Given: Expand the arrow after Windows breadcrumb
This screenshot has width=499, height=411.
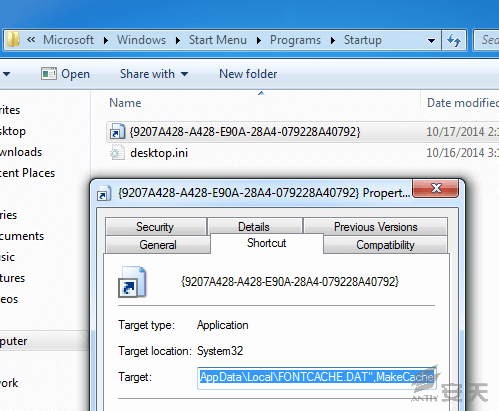Looking at the screenshot, I should 178,41.
